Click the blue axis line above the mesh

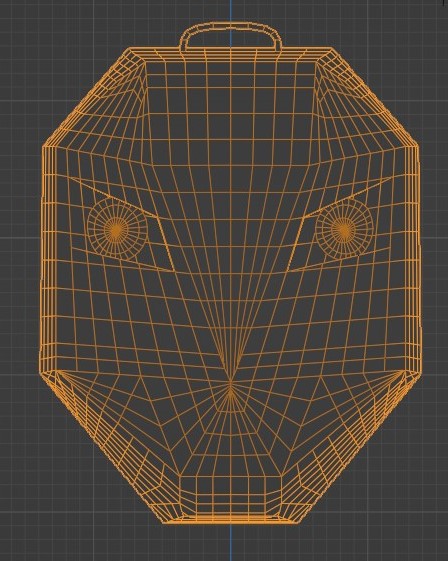231,11
